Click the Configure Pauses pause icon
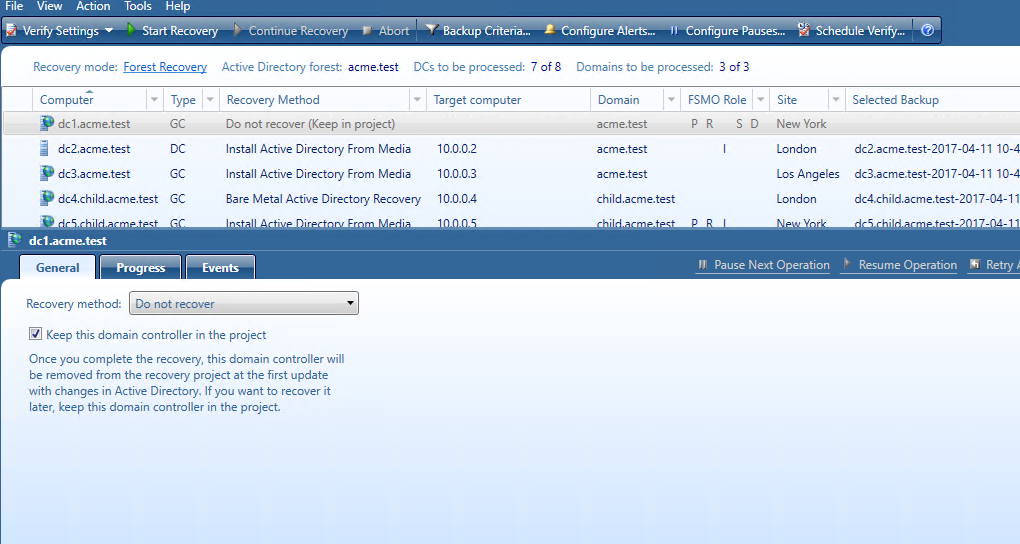Image resolution: width=1020 pixels, height=544 pixels. [674, 30]
